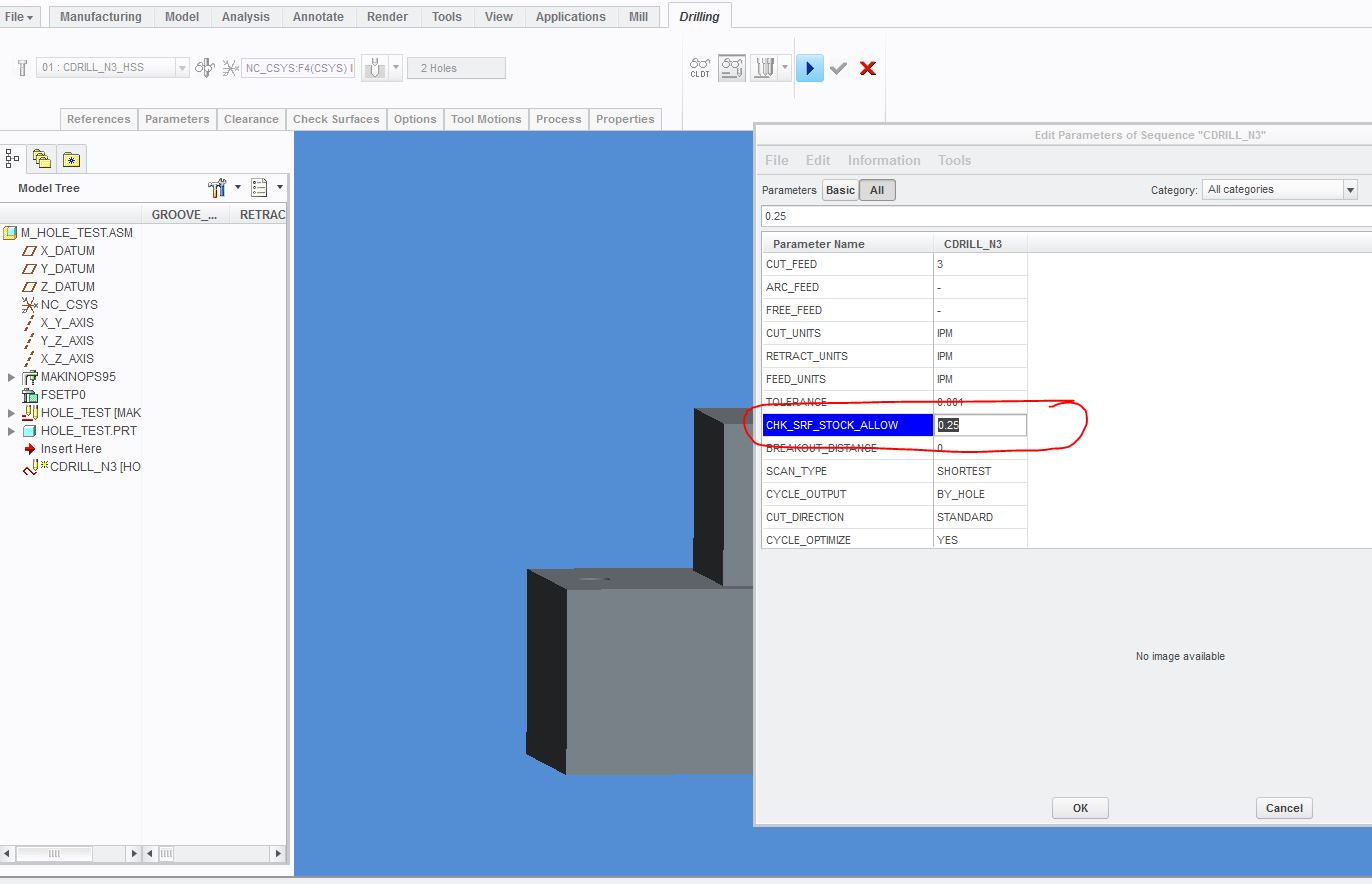Accept the drilling sequence with the checkmark

click(x=839, y=68)
